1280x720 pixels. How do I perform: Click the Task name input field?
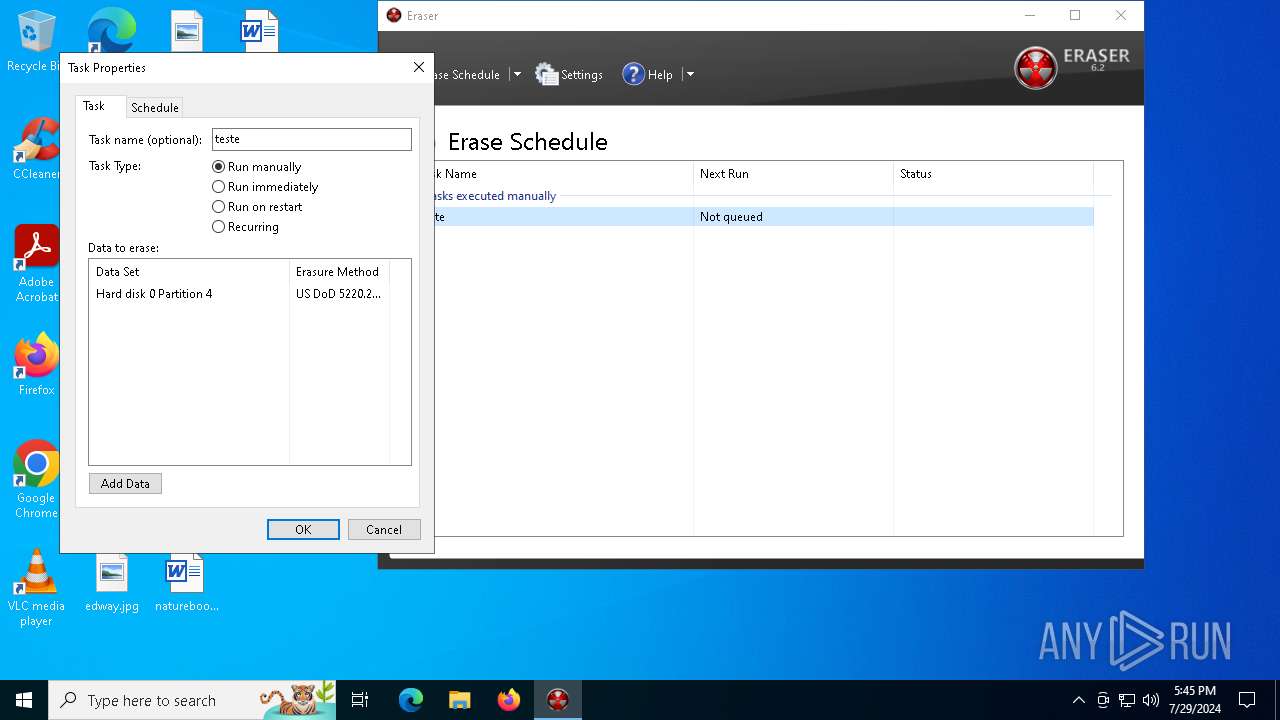pos(311,139)
